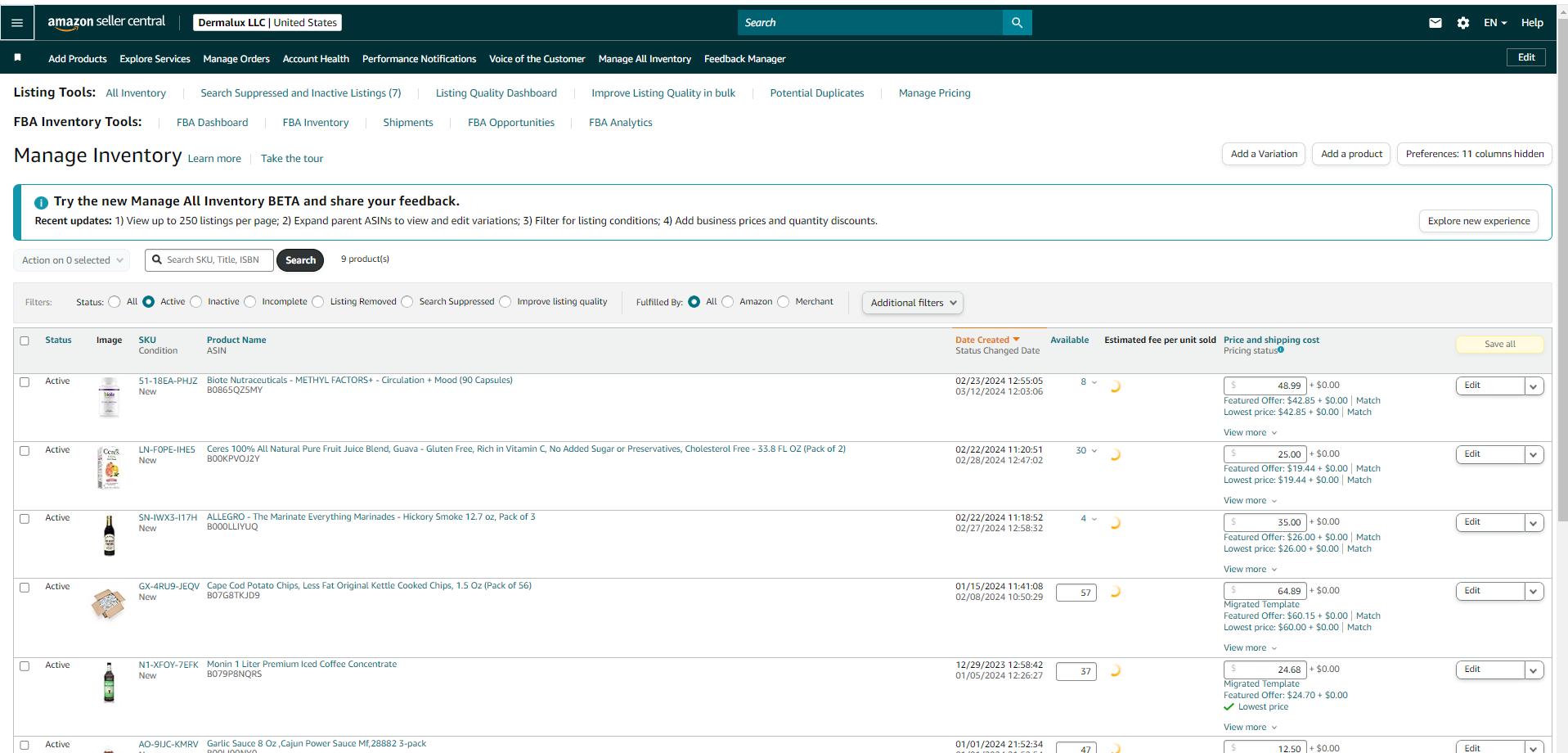This screenshot has width=1568, height=753.
Task: Open the ALLEGRO marinade product image
Action: click(109, 536)
